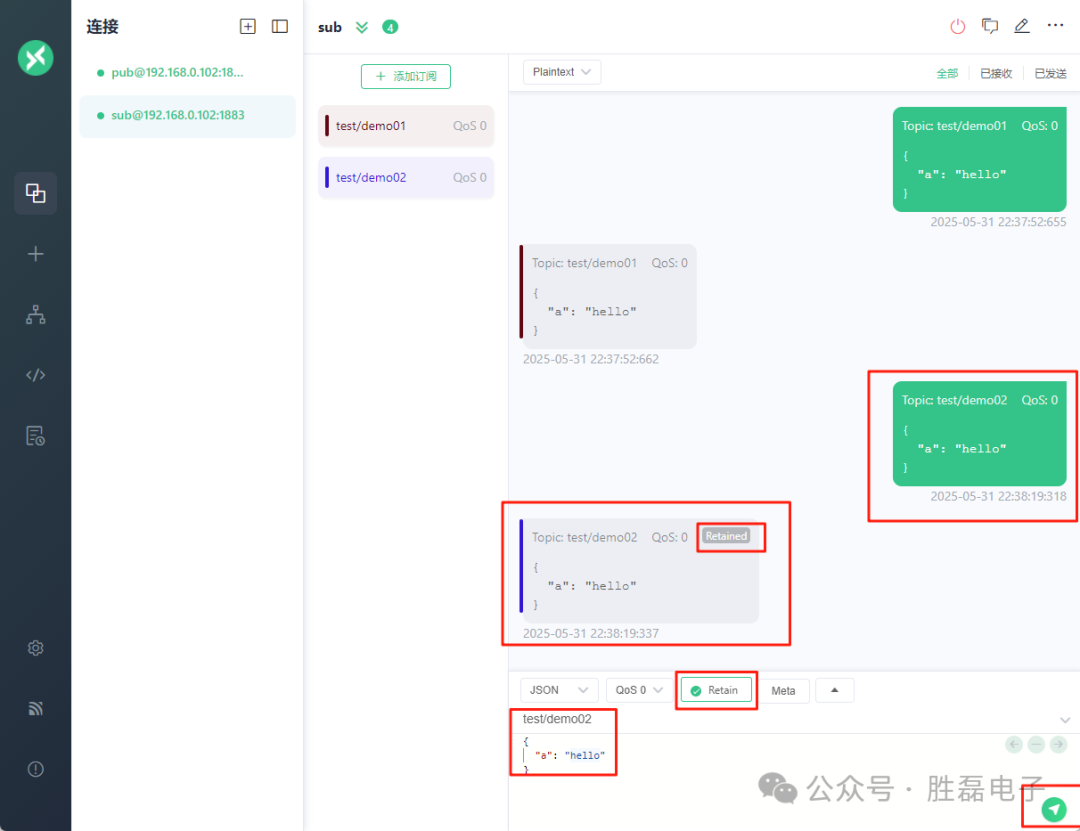Image resolution: width=1080 pixels, height=831 pixels.
Task: Click the 添加订阅 add subscription button
Action: coord(406,76)
